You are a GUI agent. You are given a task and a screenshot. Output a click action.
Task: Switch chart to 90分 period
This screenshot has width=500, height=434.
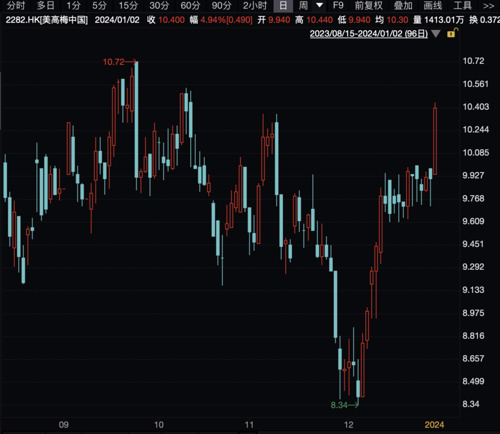tap(221, 6)
